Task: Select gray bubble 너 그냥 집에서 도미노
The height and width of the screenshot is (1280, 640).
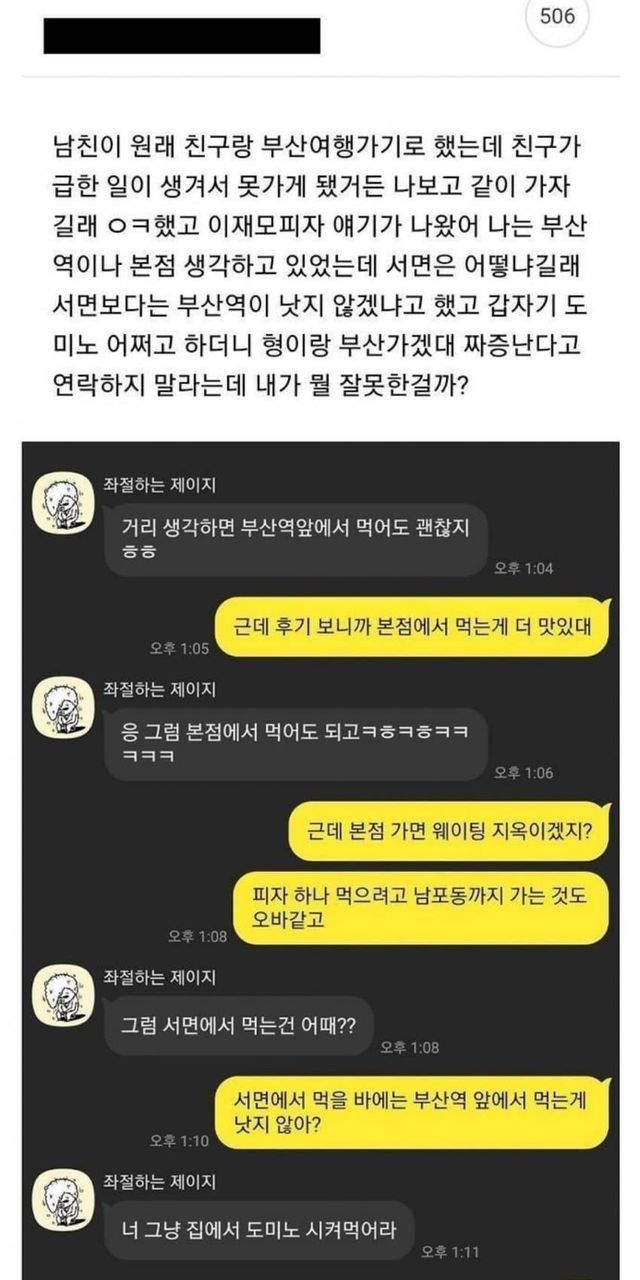Action: (x=259, y=1230)
